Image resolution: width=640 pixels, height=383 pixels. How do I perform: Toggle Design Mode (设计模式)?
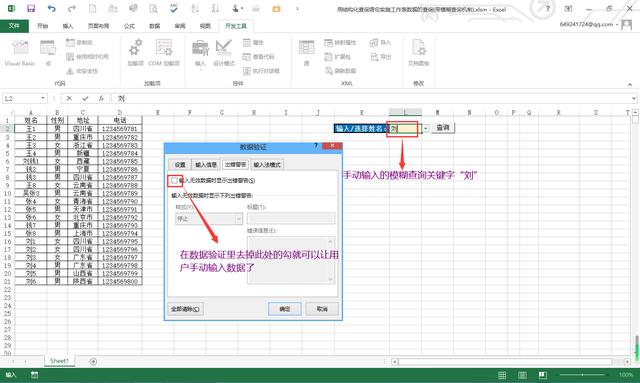(x=224, y=53)
